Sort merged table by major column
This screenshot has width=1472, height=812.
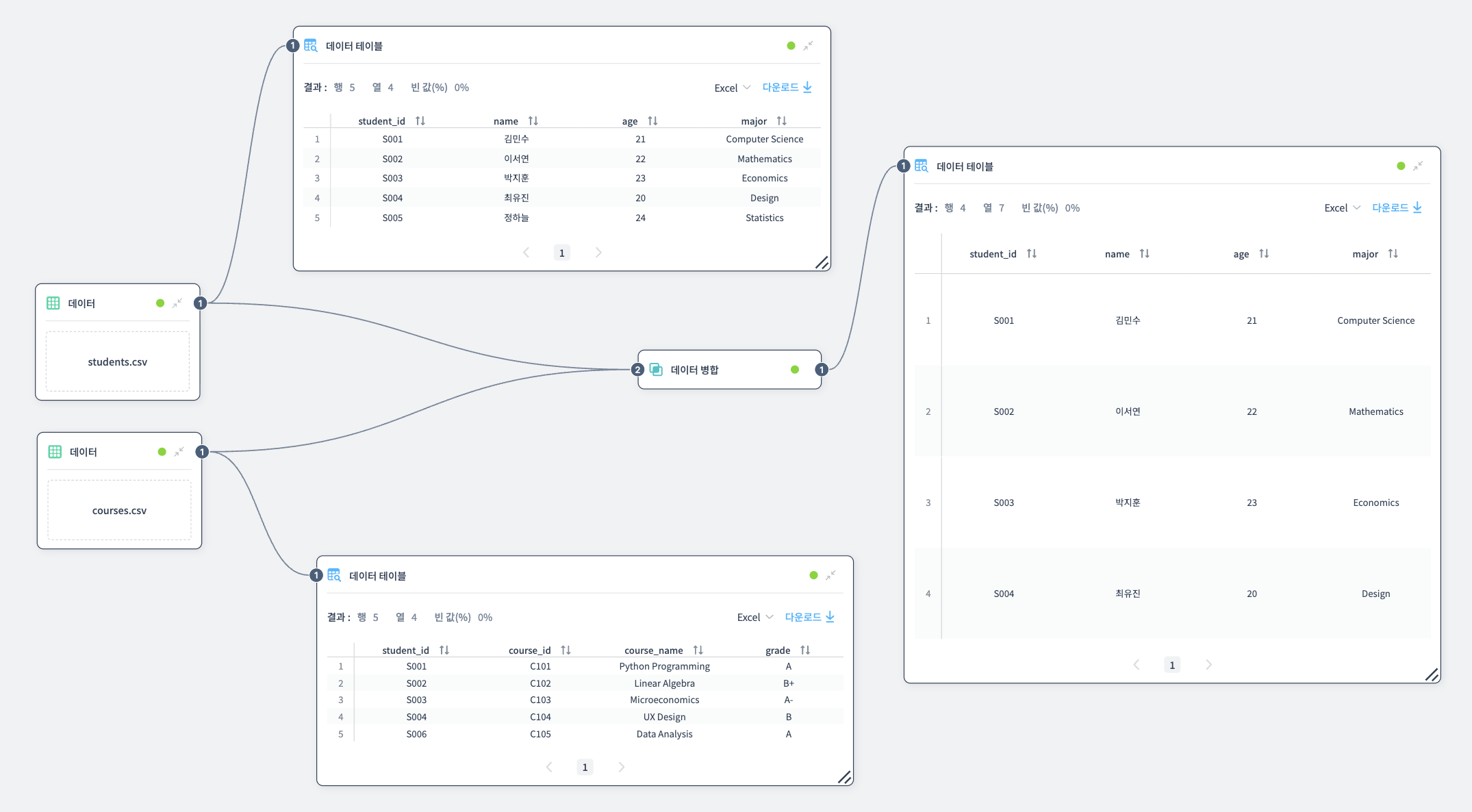coord(1393,254)
